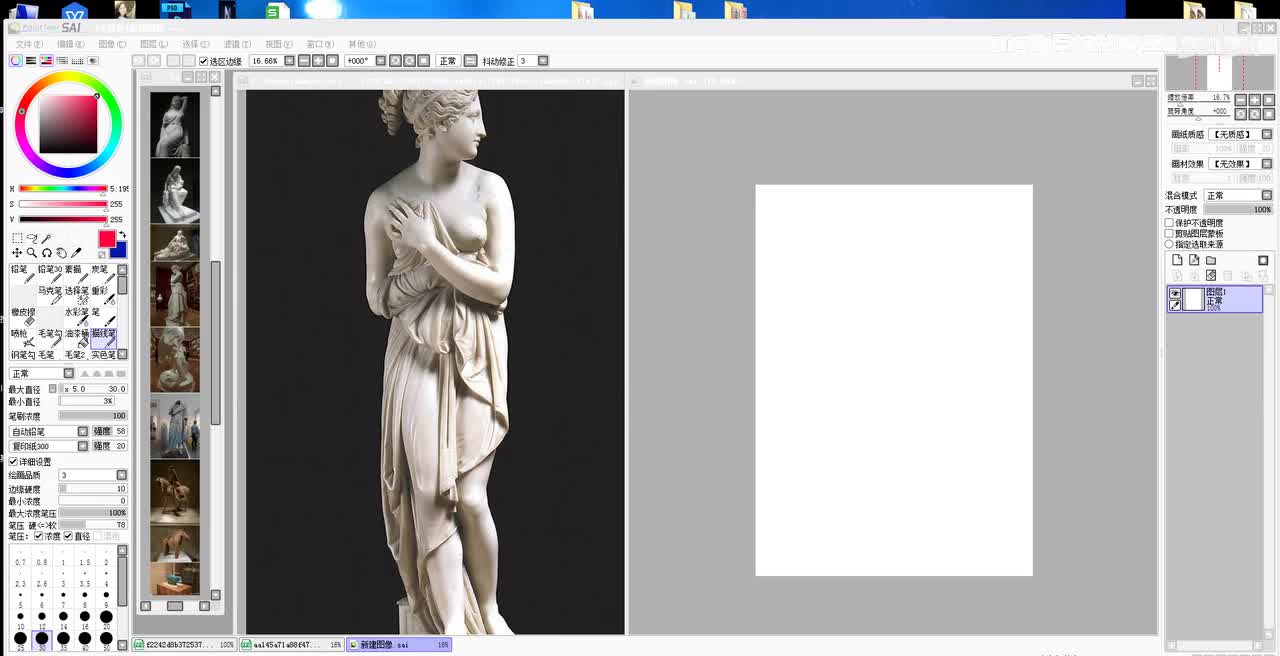
Task: Create a new layer in layer panel
Action: coord(1177,260)
